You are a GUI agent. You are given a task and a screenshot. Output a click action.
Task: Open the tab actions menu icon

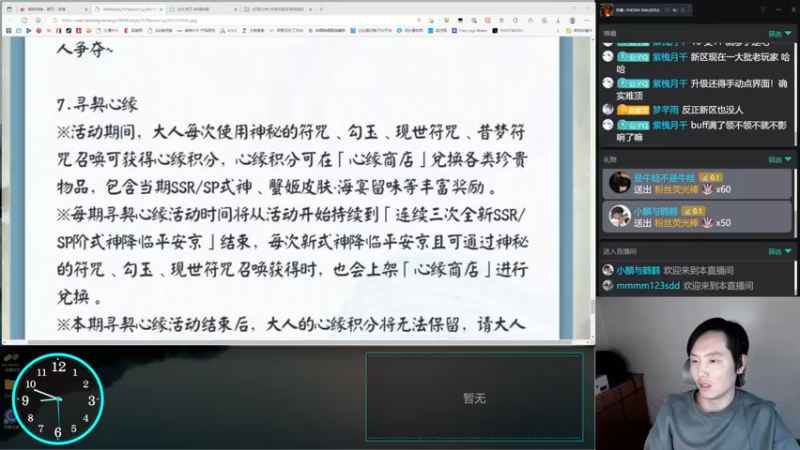click(10, 9)
